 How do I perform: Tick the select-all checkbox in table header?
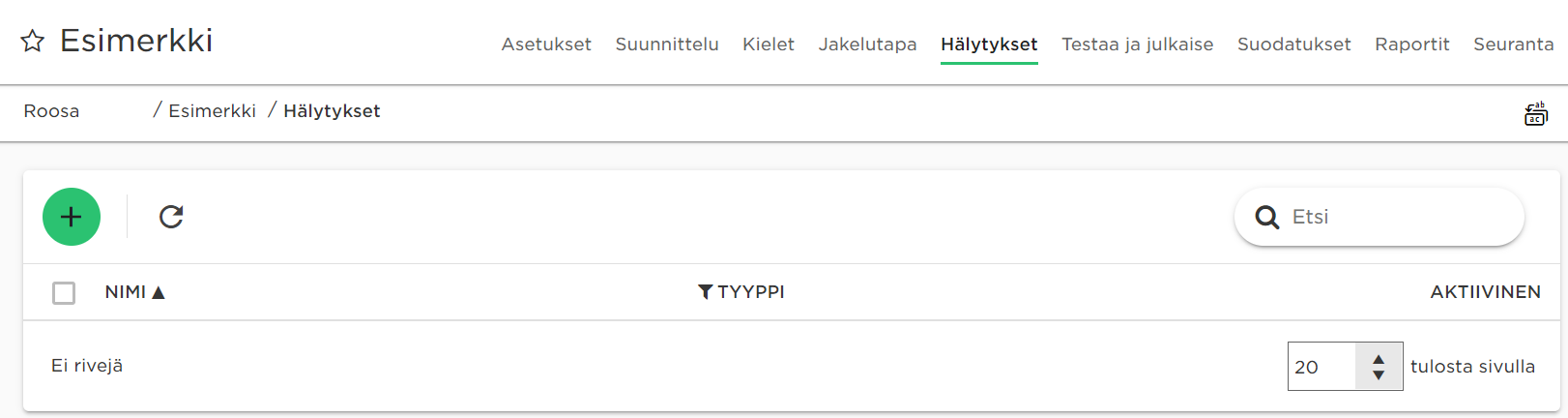coord(64,292)
